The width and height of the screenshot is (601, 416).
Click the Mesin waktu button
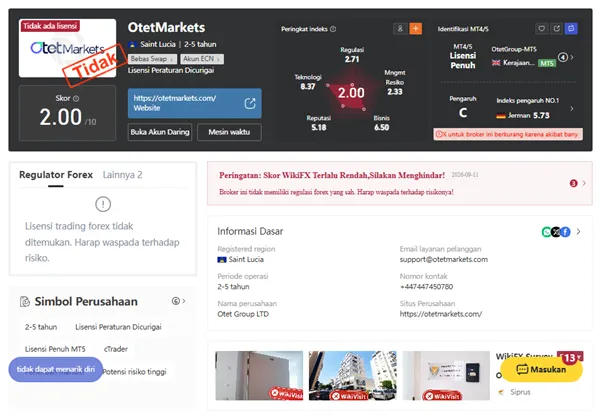229,132
